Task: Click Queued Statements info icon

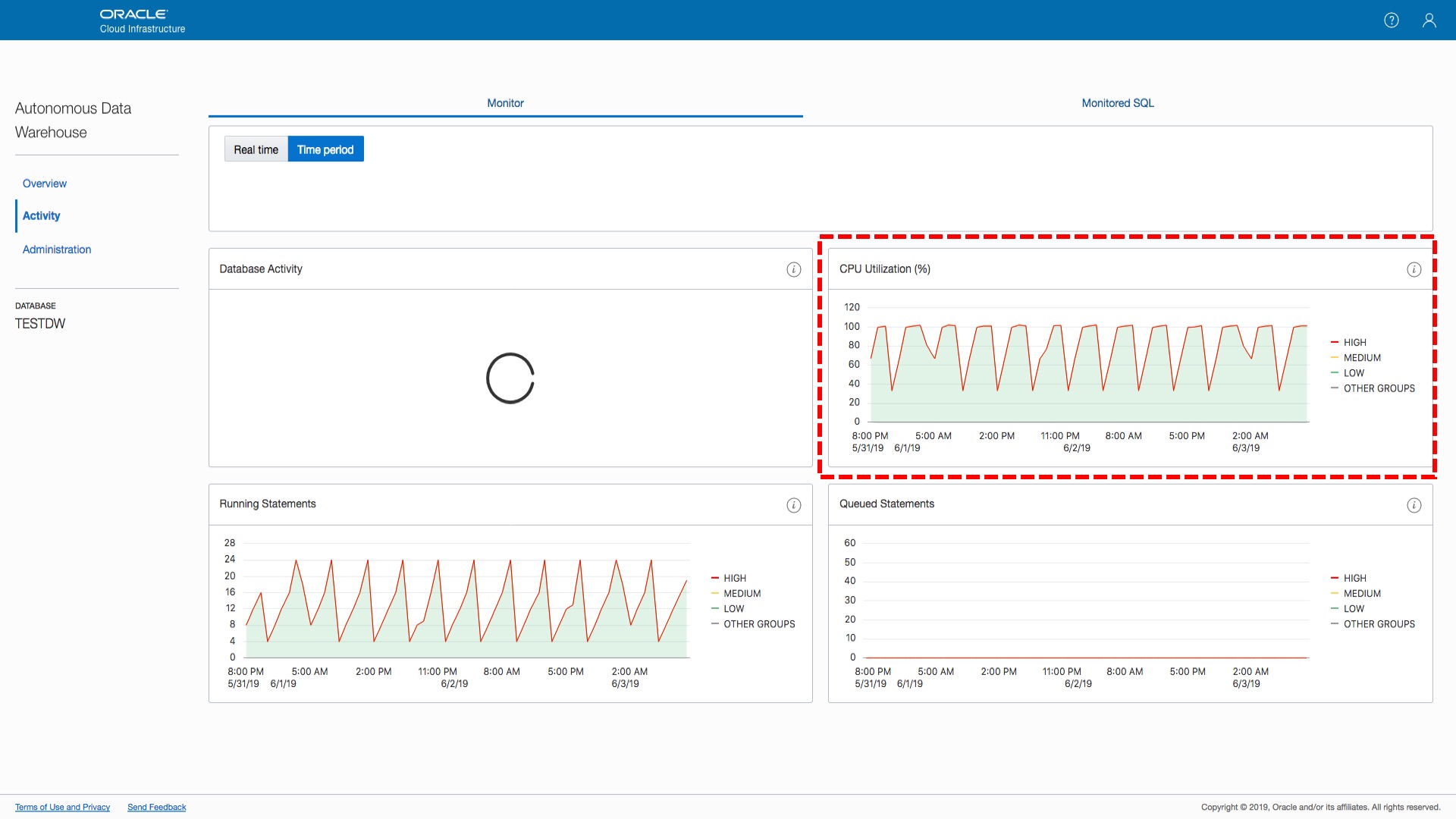Action: tap(1414, 505)
